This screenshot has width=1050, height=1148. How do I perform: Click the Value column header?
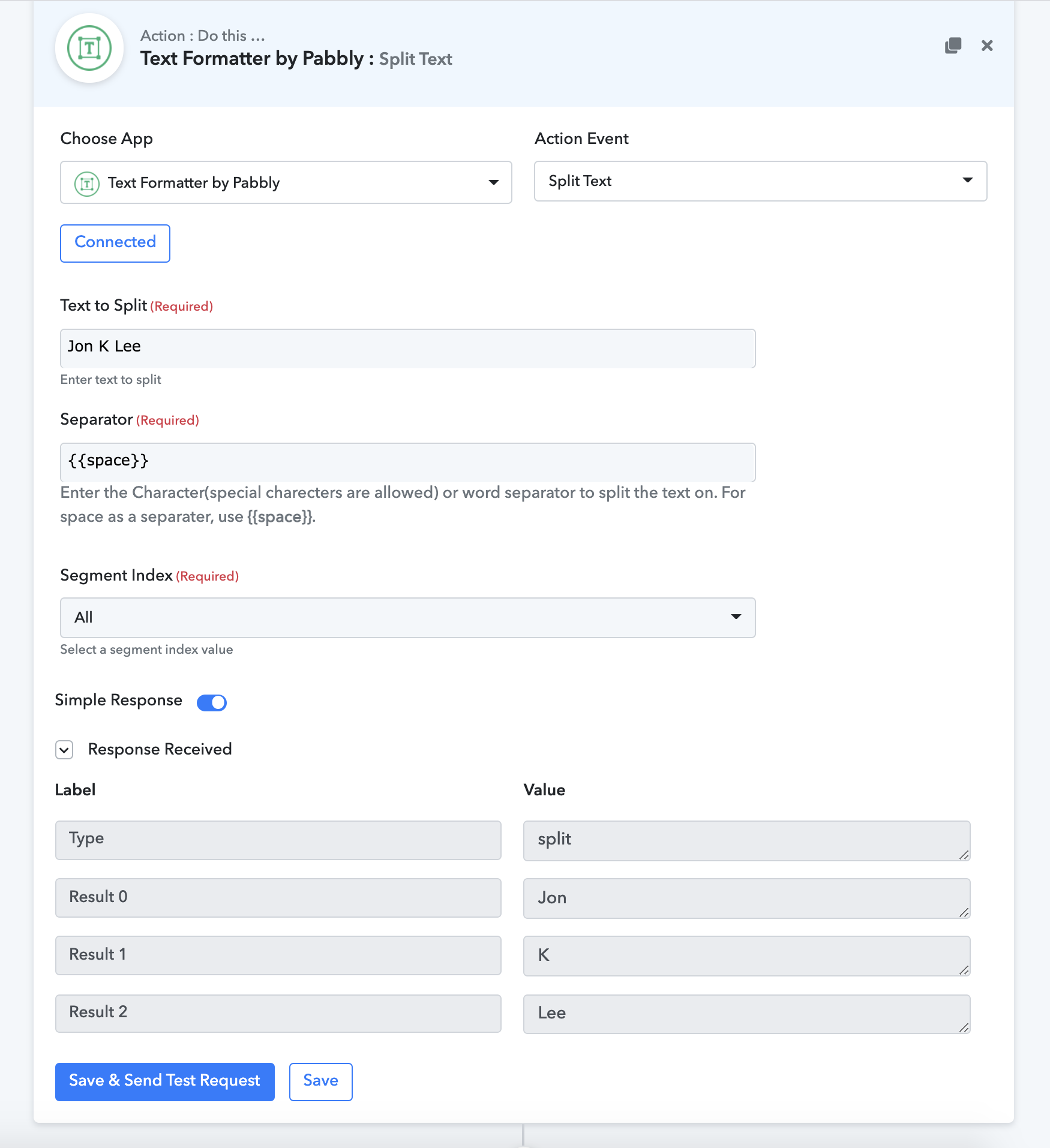tap(545, 790)
